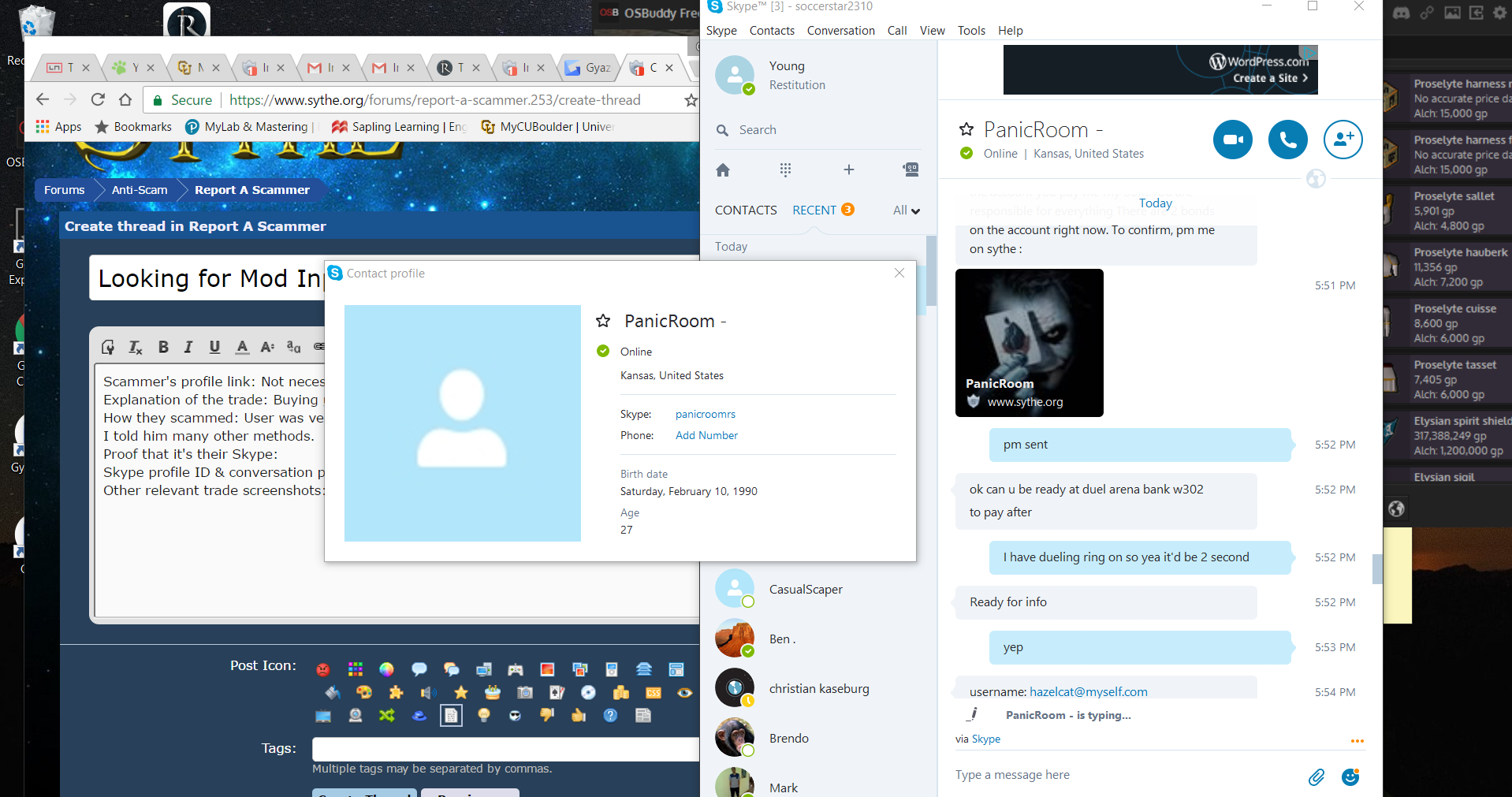This screenshot has height=797, width=1512.
Task: Choose the CSS post icon
Action: (654, 692)
